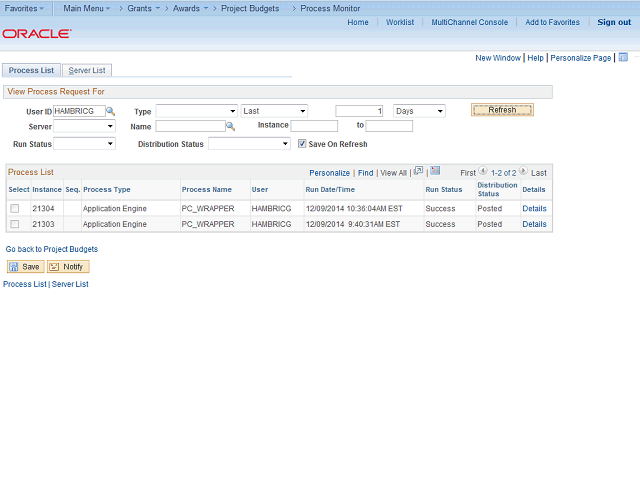Expand the Run Status dropdown
Screen dimensions: 640x480
(x=84, y=144)
